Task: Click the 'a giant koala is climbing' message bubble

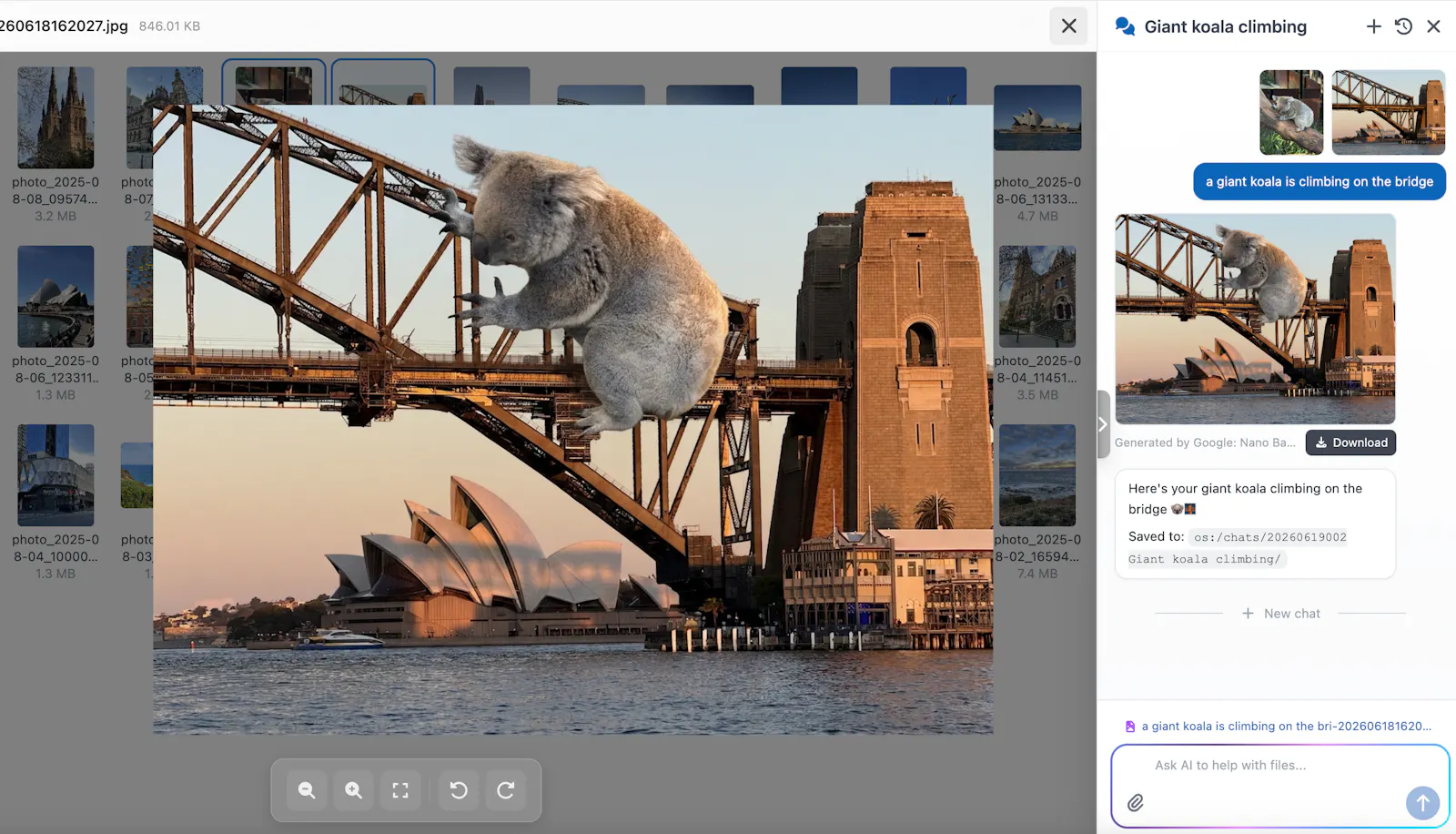Action: coord(1319,181)
